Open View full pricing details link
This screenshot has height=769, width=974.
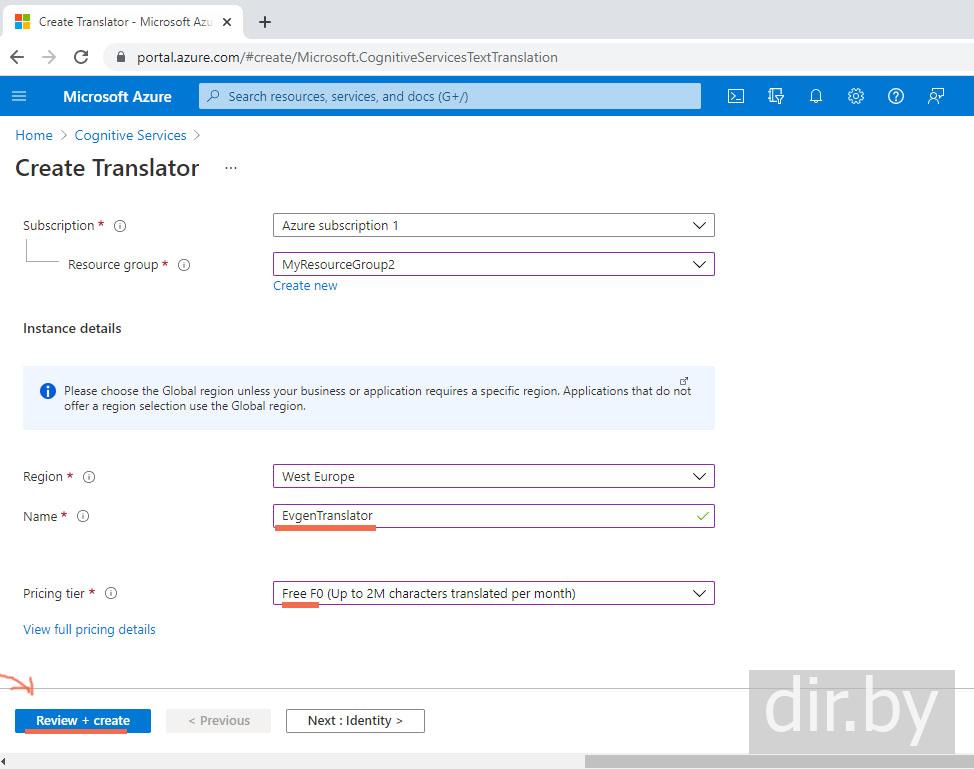click(x=89, y=629)
